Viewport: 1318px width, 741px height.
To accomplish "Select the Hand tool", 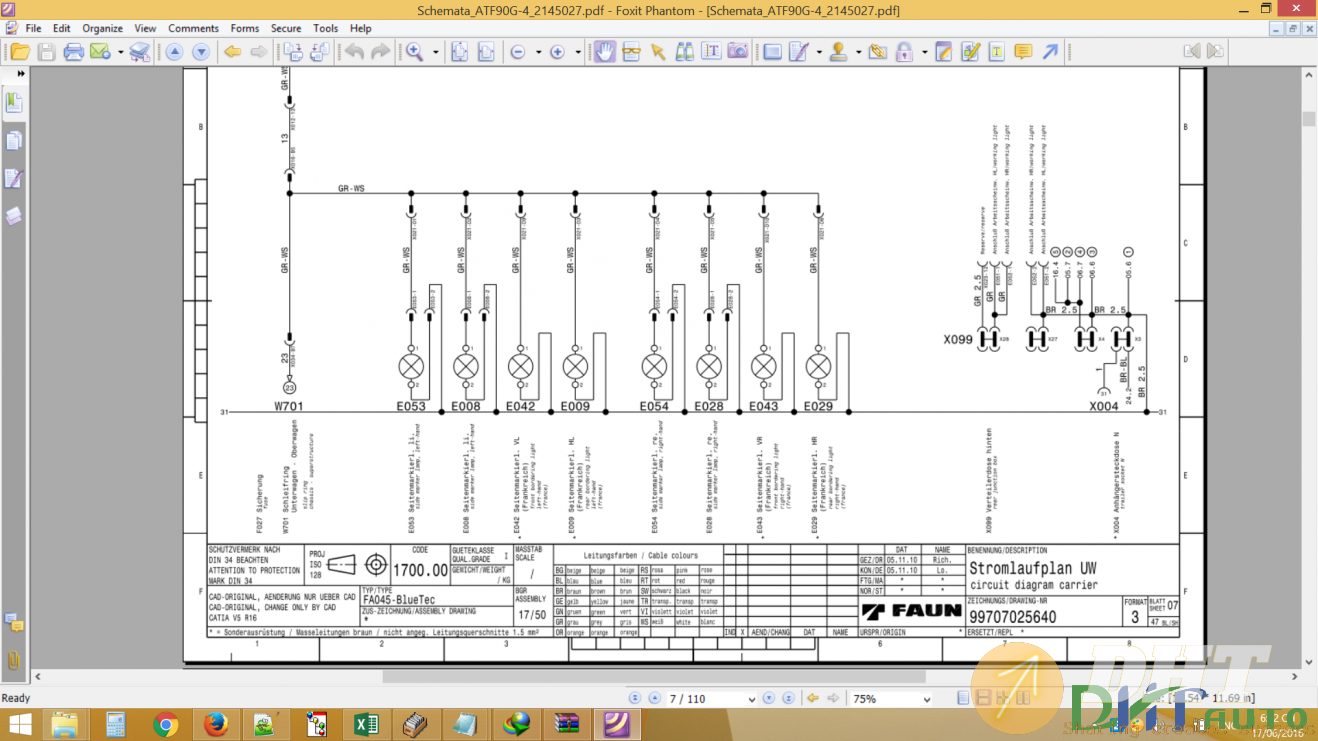I will 605,52.
